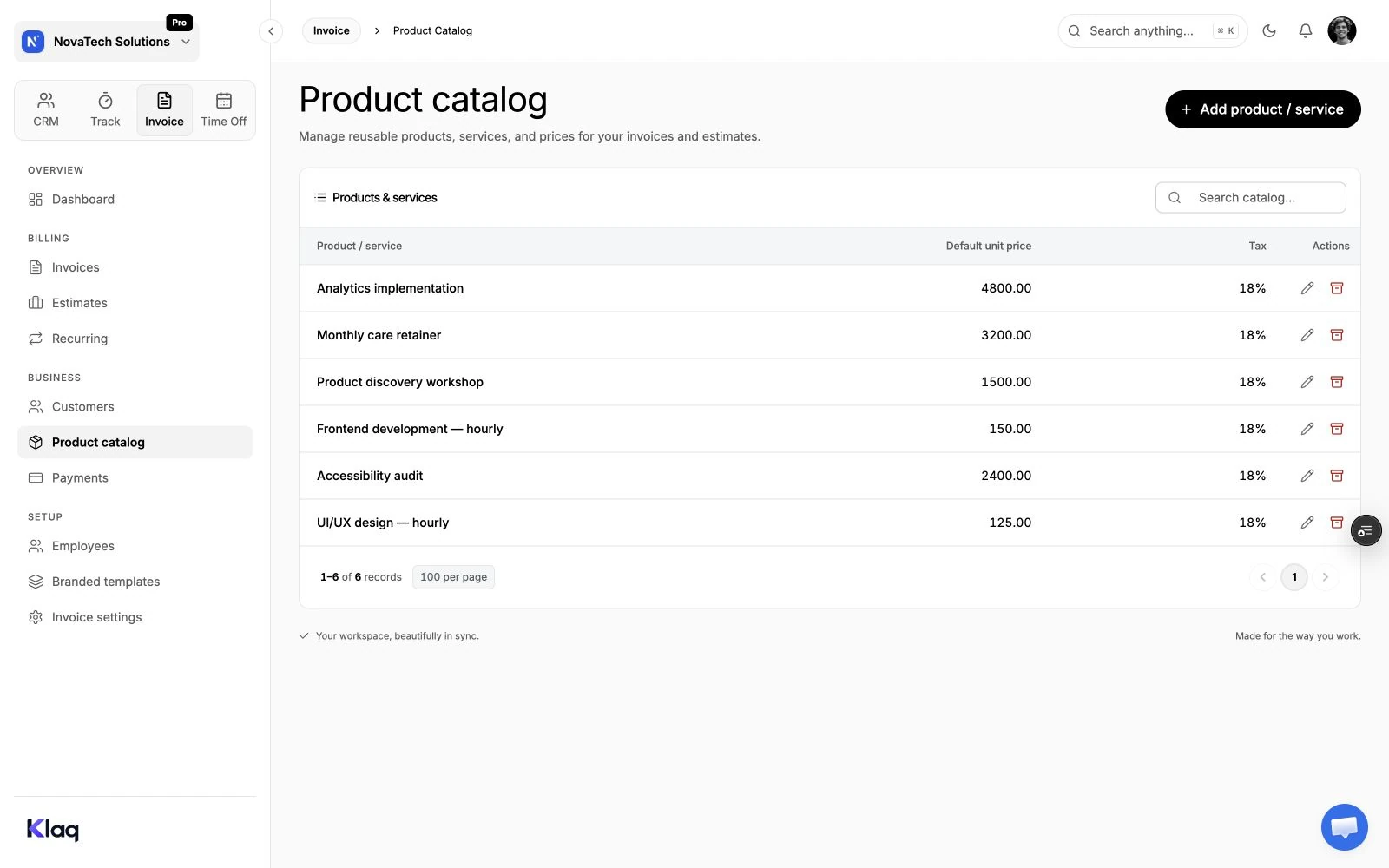Image resolution: width=1389 pixels, height=868 pixels.
Task: Open Invoice settings in the sidebar
Action: point(135,617)
